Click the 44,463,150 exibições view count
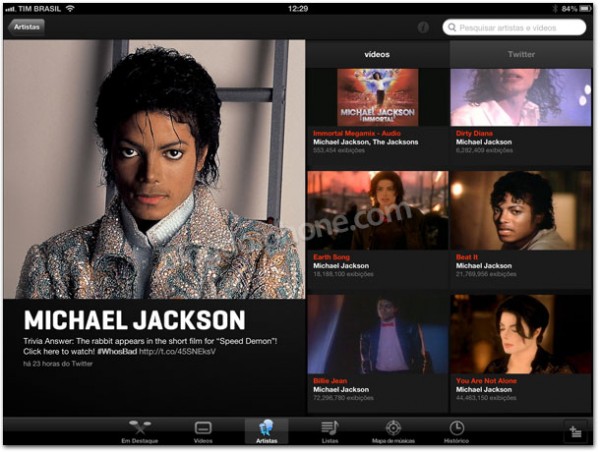Viewport: 600px width, 452px height. coord(486,398)
